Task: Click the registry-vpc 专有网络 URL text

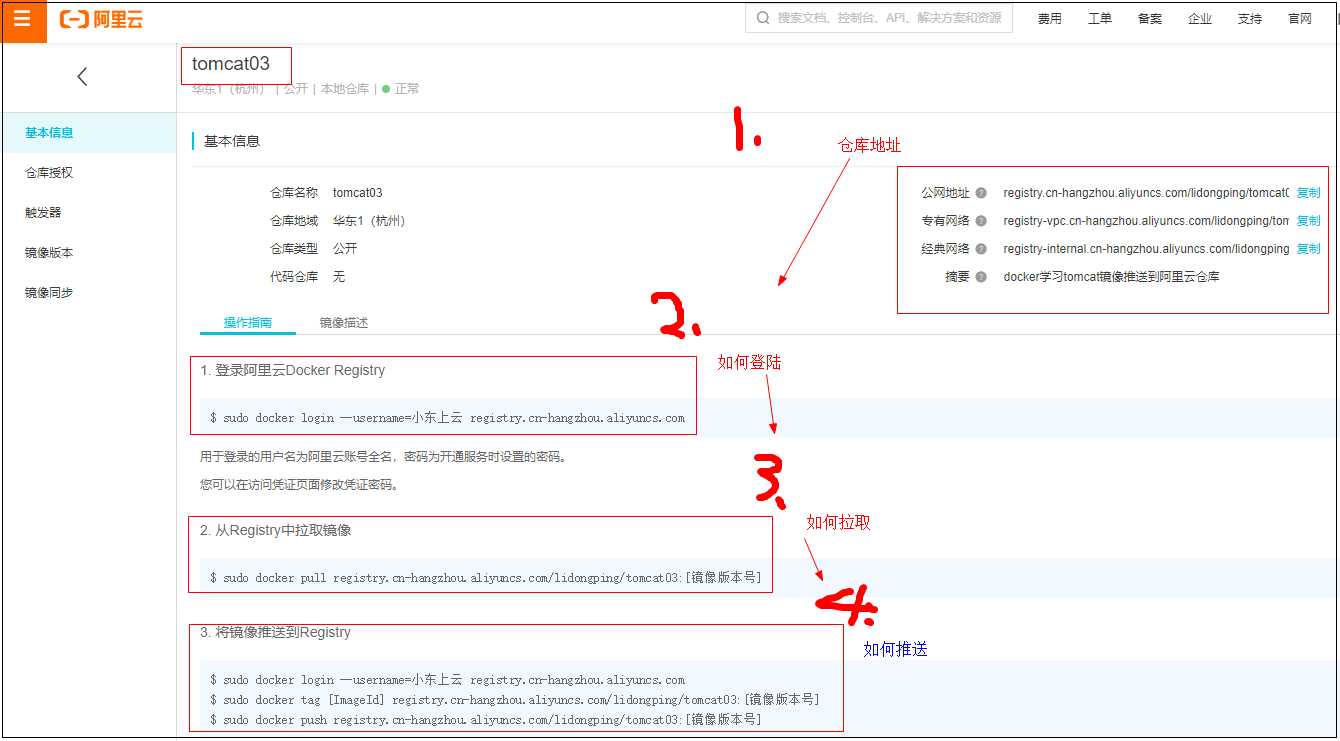Action: click(x=1146, y=221)
